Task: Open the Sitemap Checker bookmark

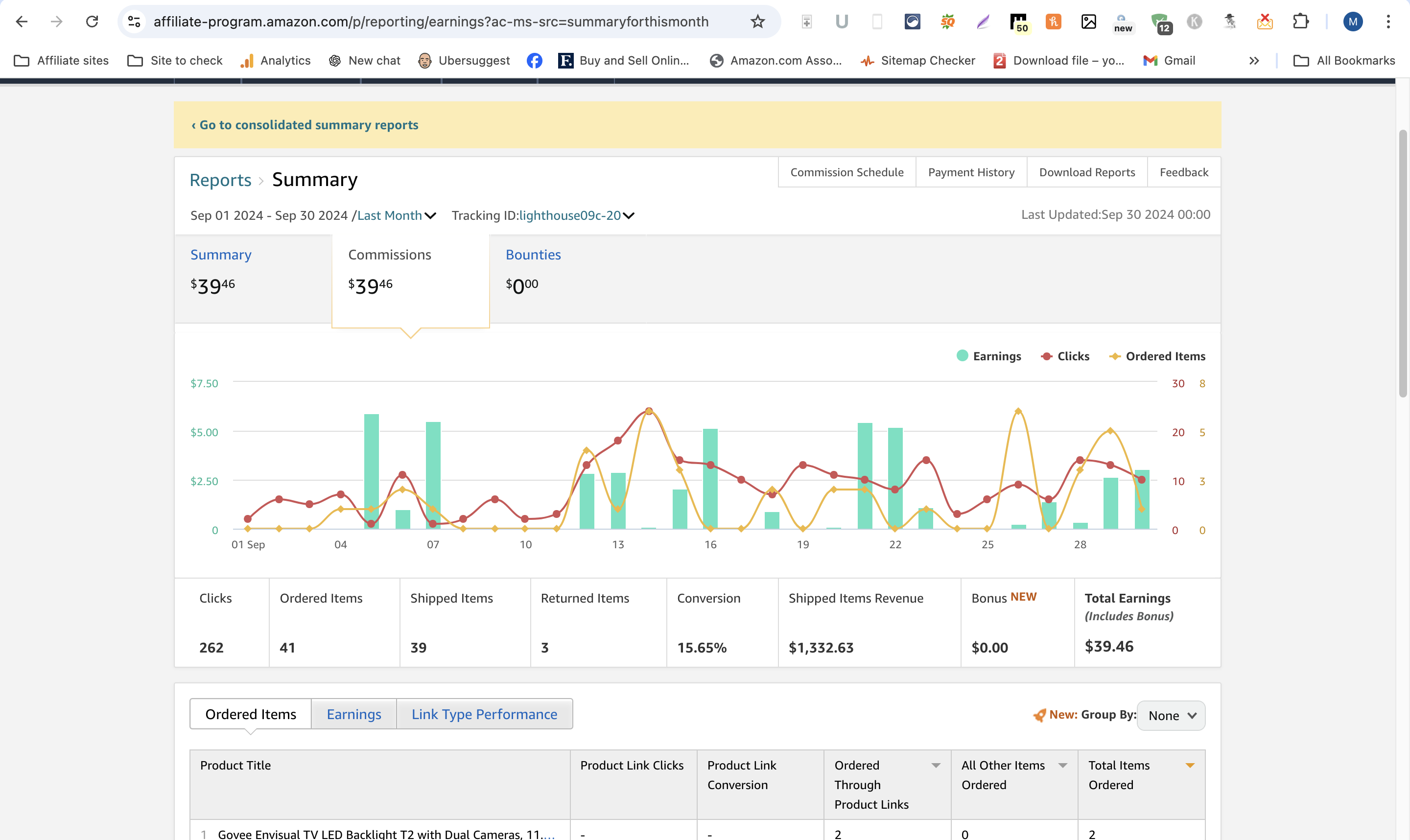Action: (x=917, y=61)
